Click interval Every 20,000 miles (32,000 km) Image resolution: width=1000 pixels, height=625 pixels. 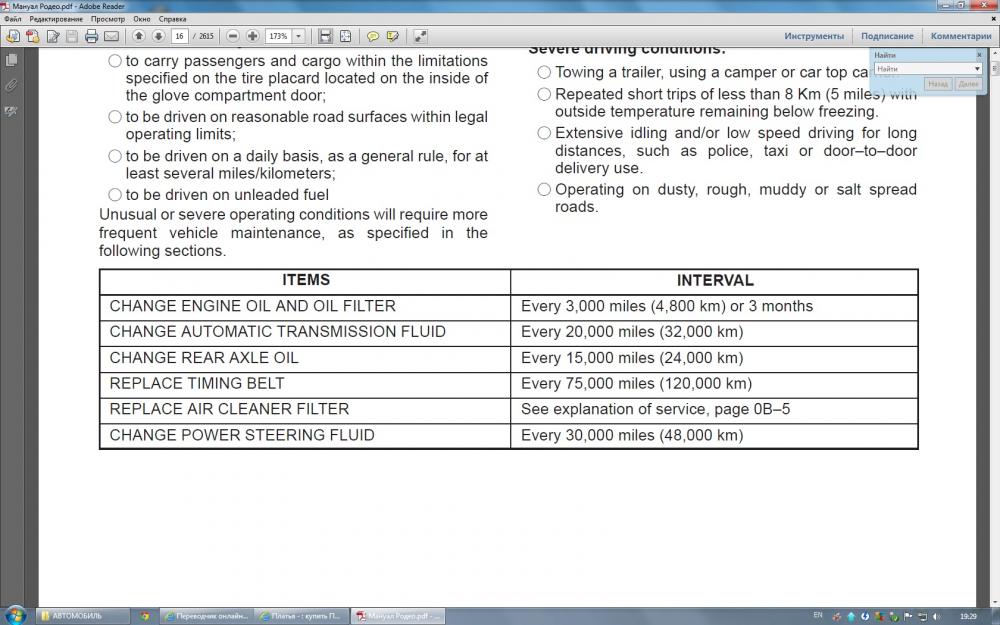click(632, 332)
